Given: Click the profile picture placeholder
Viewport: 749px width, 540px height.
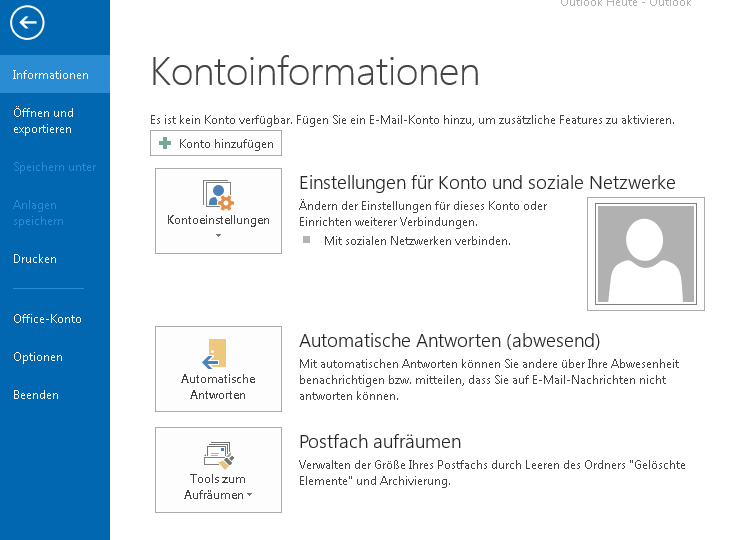Looking at the screenshot, I should (646, 254).
